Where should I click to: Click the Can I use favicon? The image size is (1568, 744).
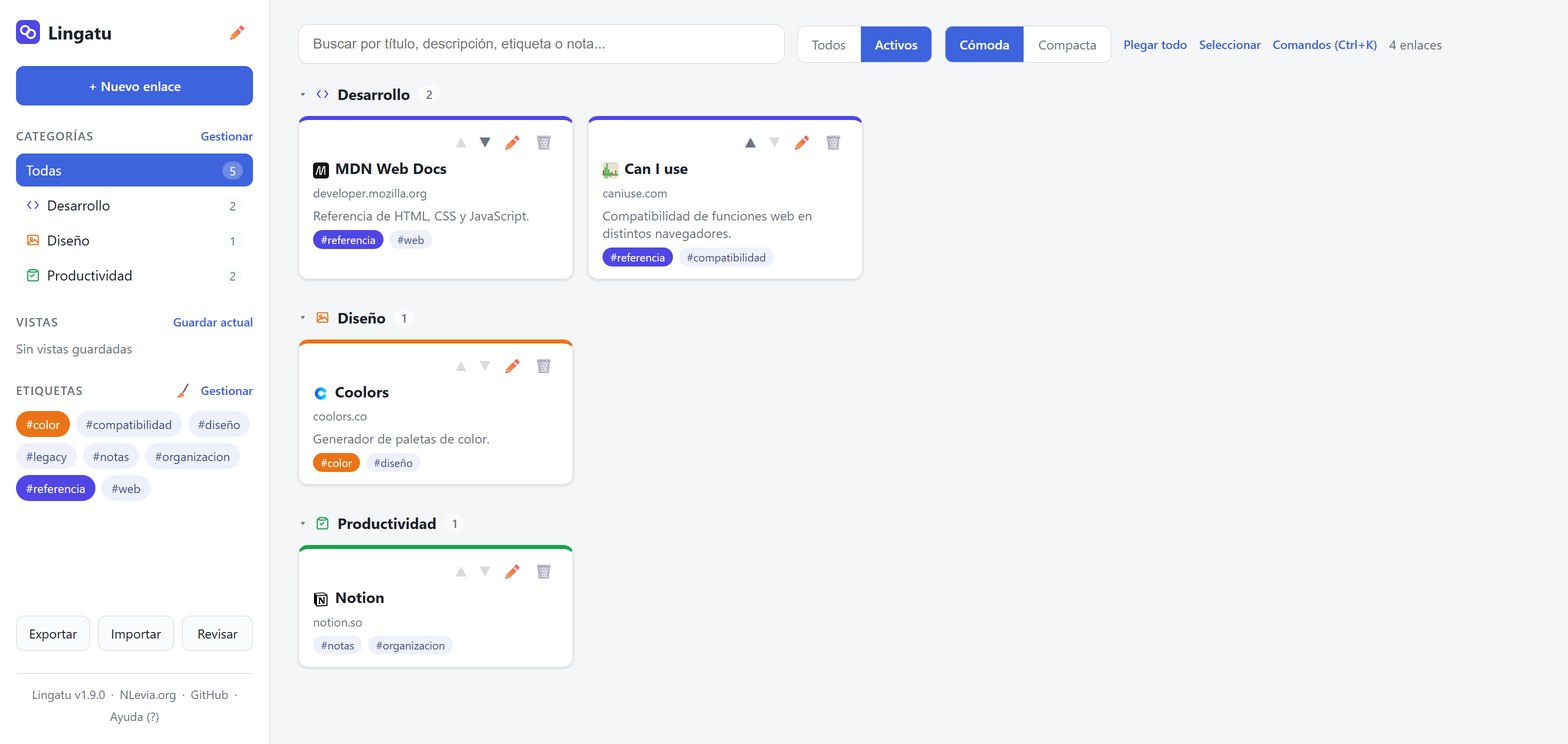pyautogui.click(x=610, y=170)
